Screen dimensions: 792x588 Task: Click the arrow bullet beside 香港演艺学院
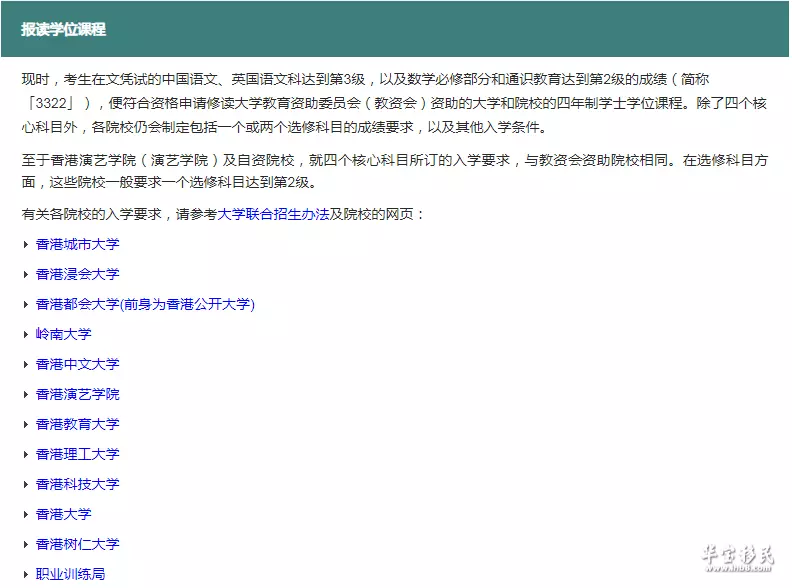[26, 395]
